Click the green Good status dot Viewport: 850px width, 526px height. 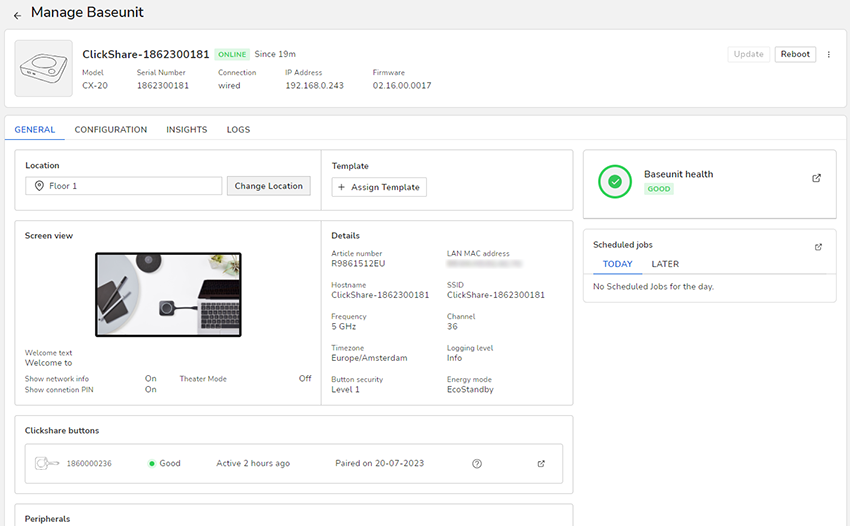(152, 463)
